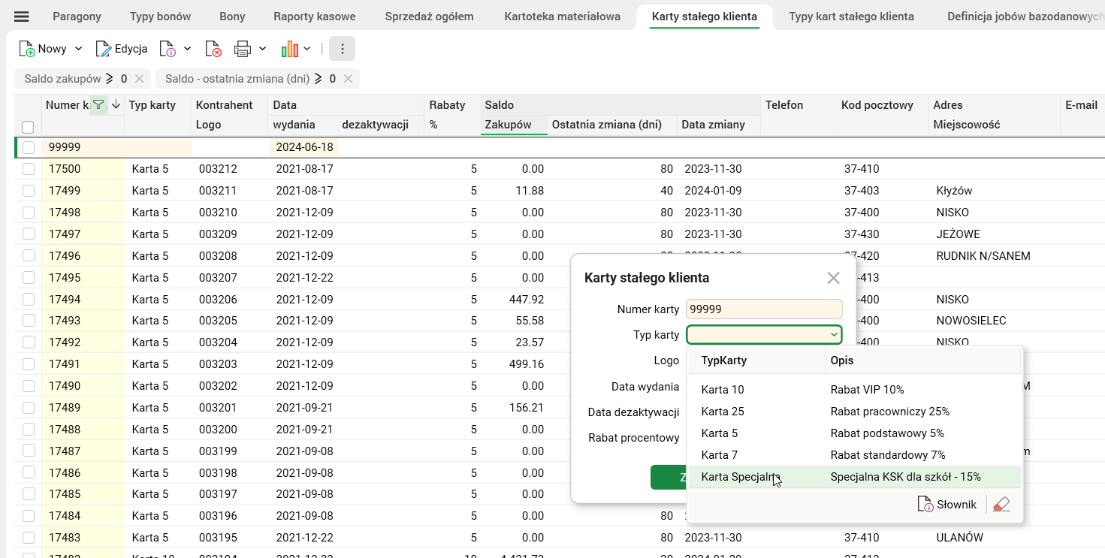The height and width of the screenshot is (558, 1105).
Task: Click the filter icon in Numer karty column
Action: point(98,105)
